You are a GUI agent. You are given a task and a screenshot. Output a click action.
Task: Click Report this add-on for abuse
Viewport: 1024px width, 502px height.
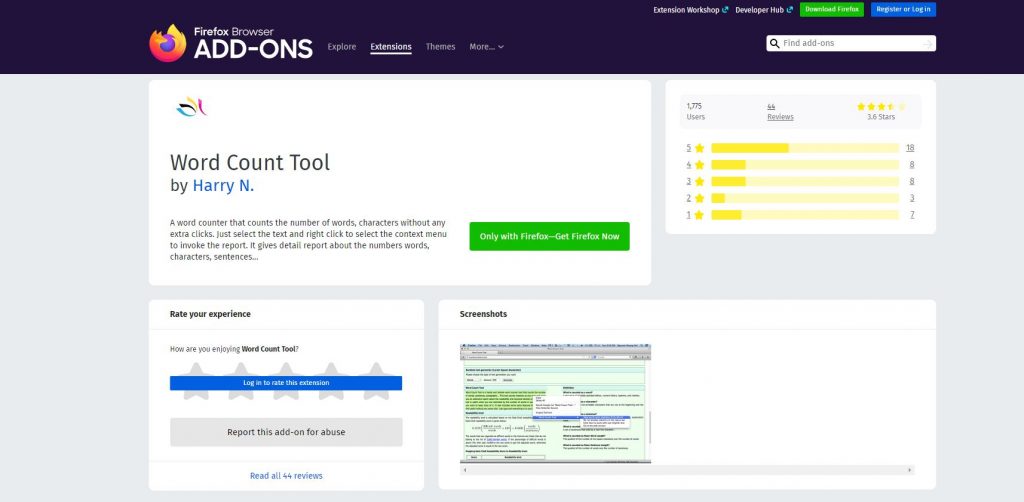click(x=286, y=432)
